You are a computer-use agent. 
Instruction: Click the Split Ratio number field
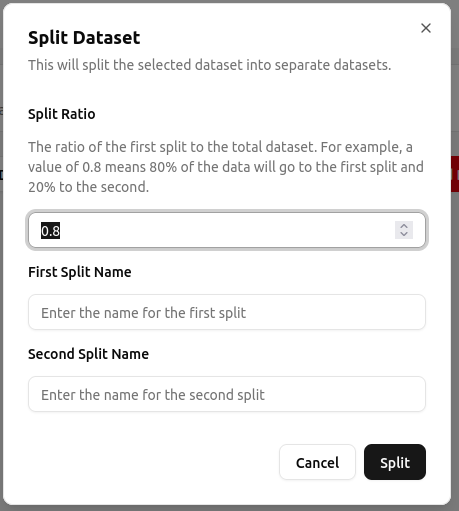pyautogui.click(x=227, y=230)
